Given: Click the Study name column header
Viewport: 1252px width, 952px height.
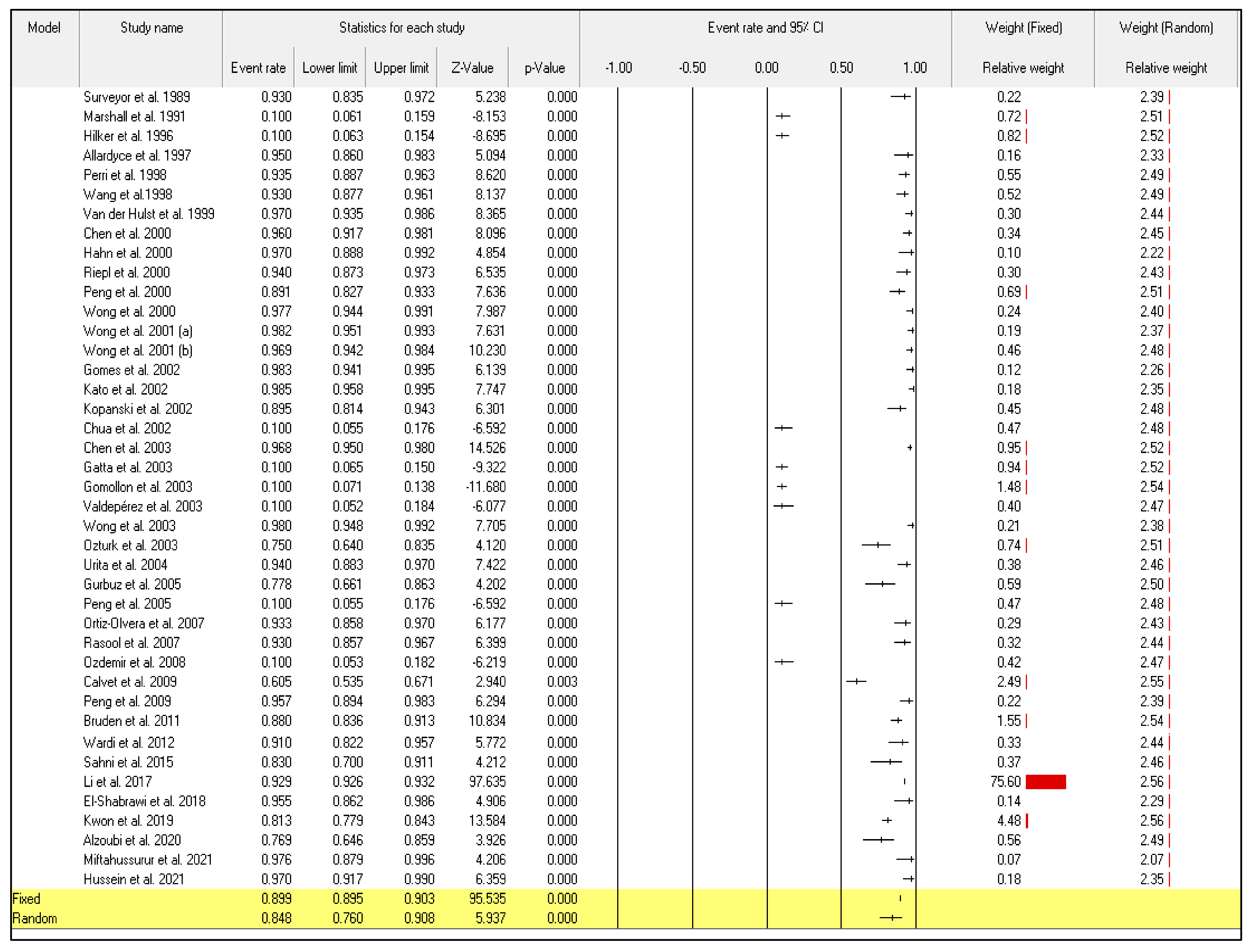Looking at the screenshot, I should (x=151, y=28).
